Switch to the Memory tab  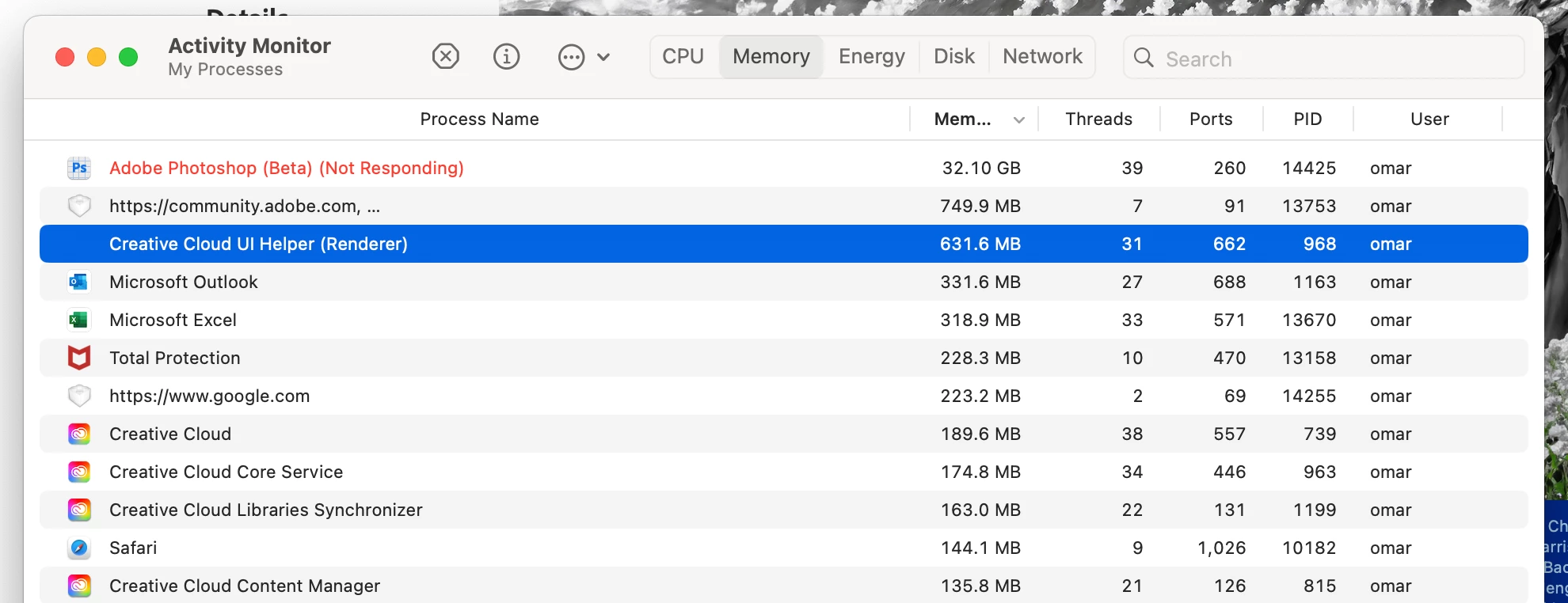[771, 57]
